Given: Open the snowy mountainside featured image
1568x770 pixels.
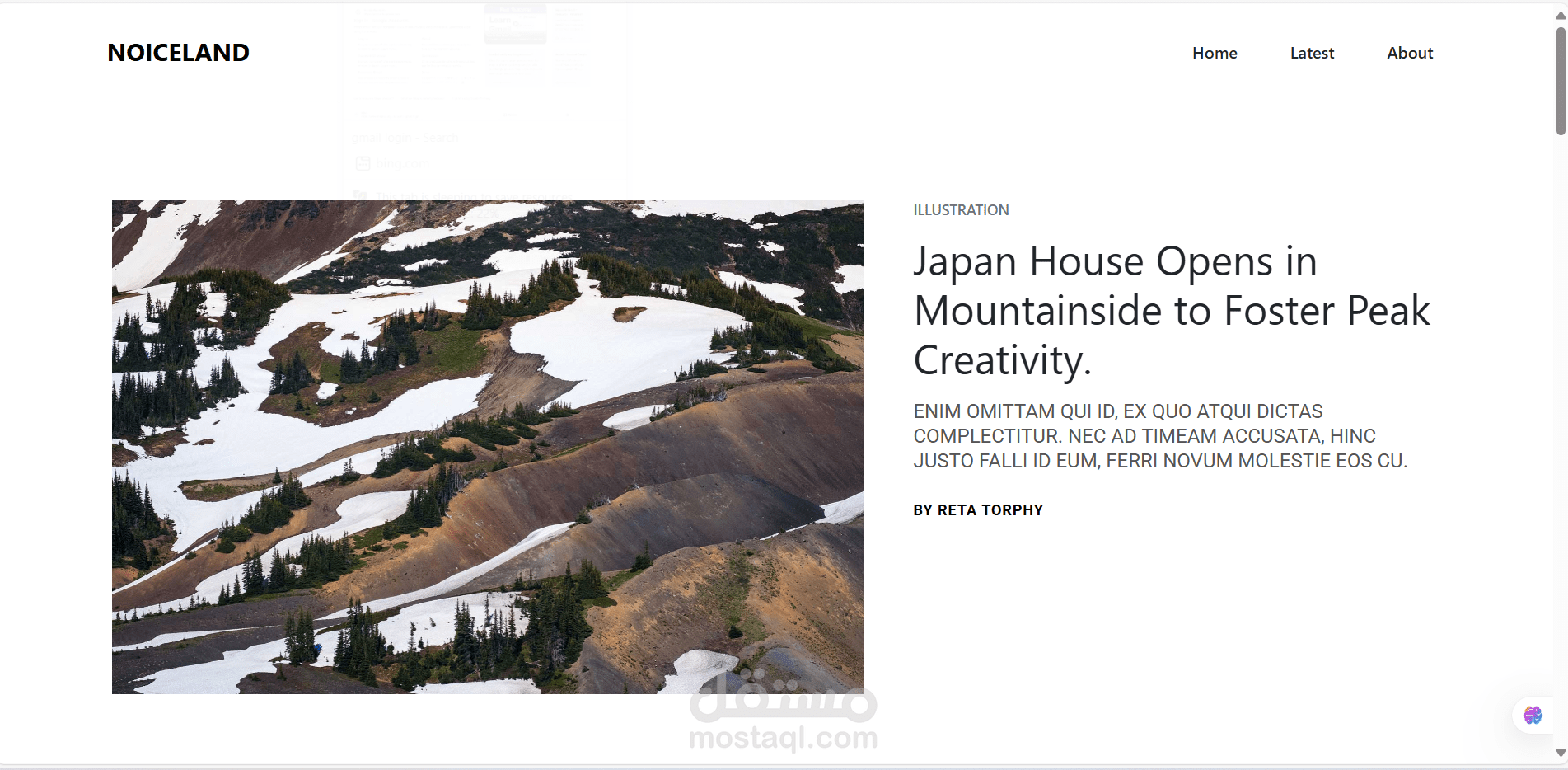Looking at the screenshot, I should click(488, 447).
